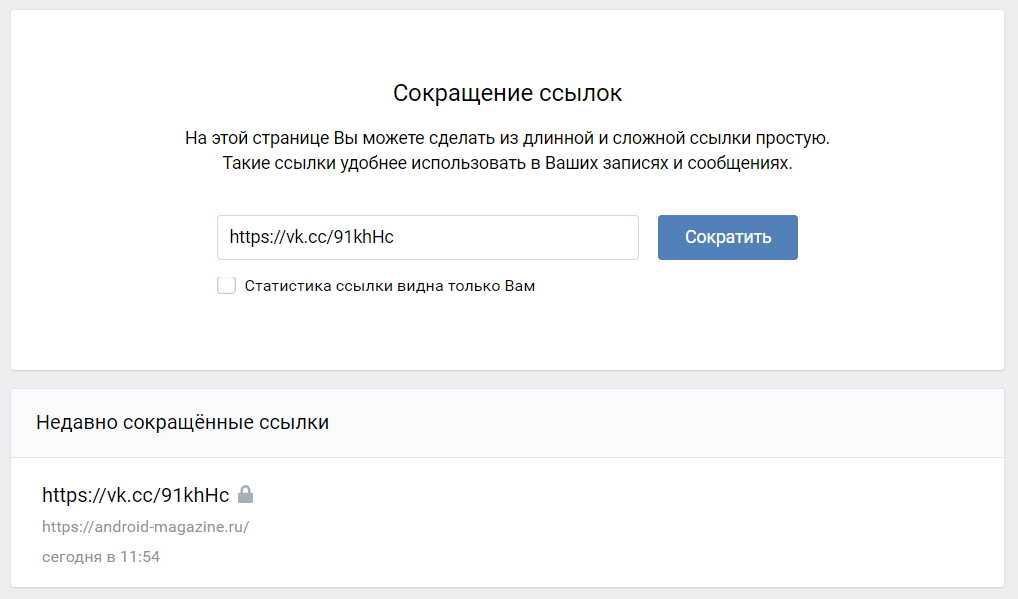The width and height of the screenshot is (1018, 599).
Task: Click the "Недавно сокращённые ссылки" section header
Action: (x=182, y=423)
